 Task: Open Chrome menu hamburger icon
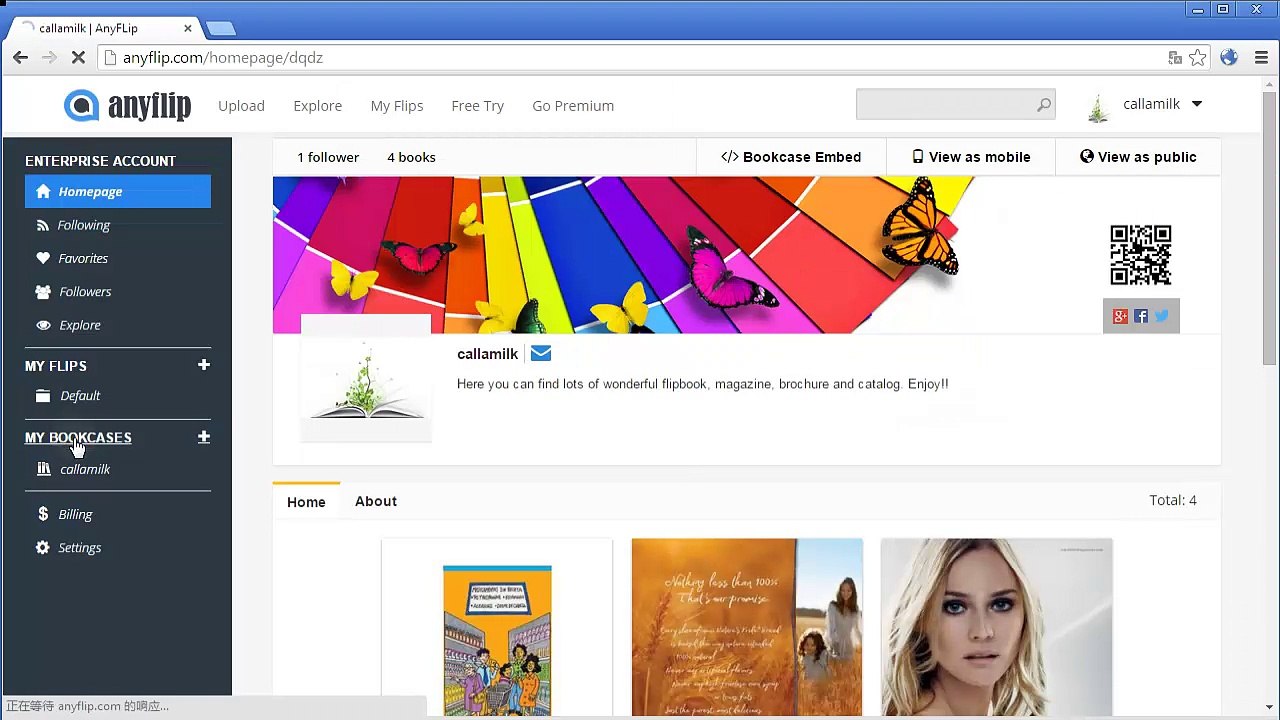[1262, 57]
